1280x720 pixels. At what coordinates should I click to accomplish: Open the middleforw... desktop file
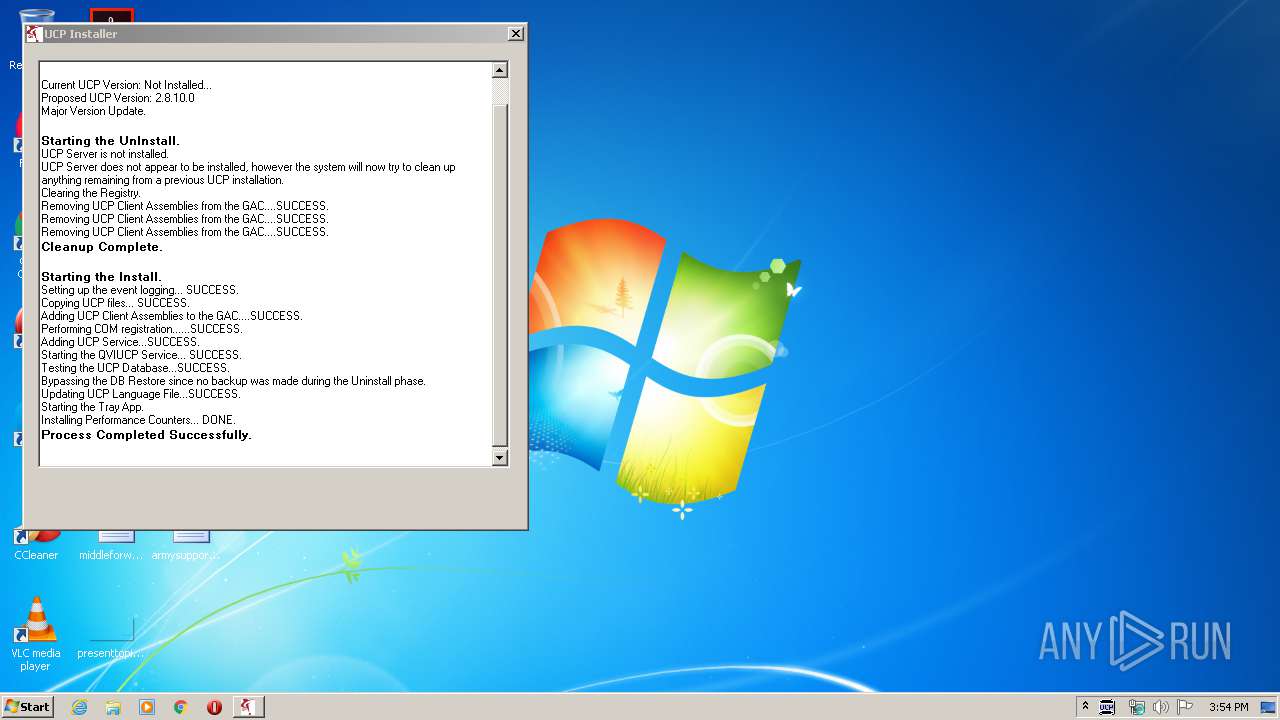pyautogui.click(x=111, y=545)
